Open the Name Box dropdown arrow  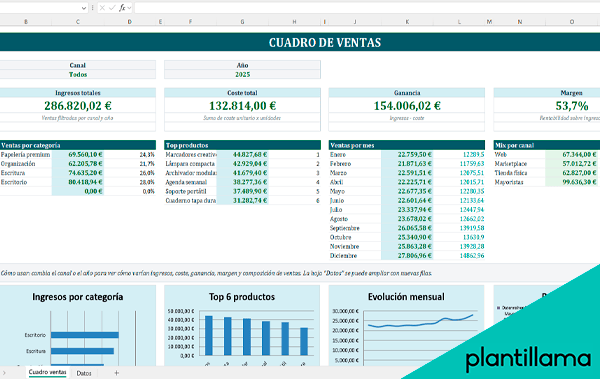point(84,8)
